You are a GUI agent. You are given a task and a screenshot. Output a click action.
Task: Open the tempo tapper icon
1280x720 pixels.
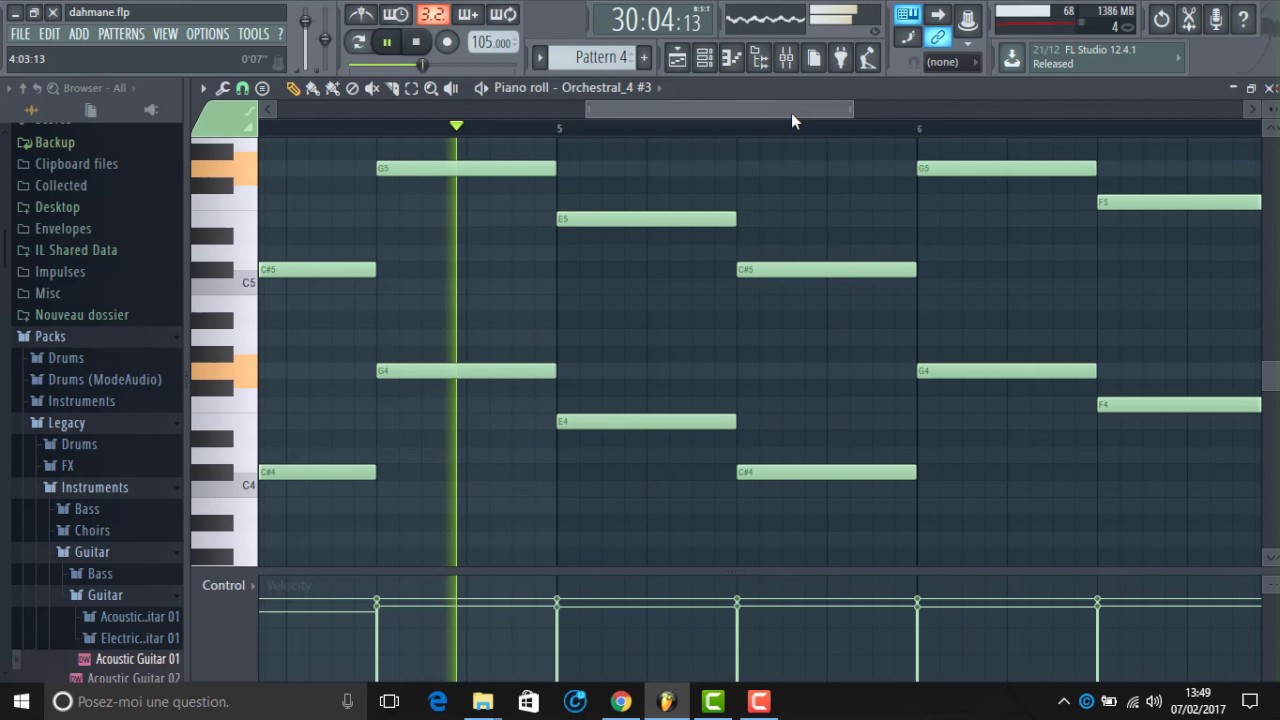868,58
